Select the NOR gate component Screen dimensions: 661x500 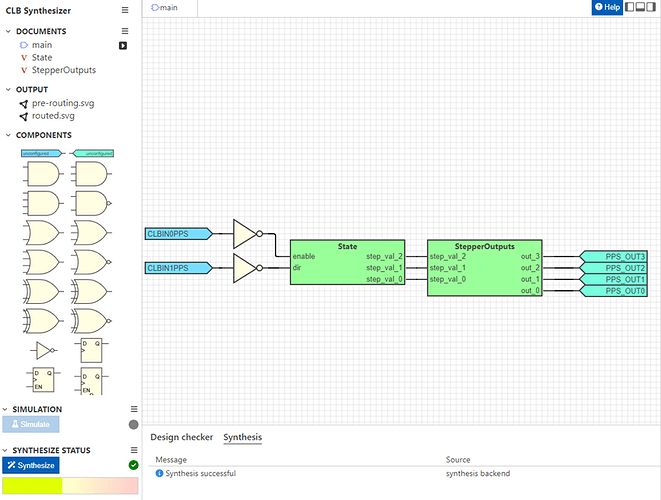(x=90, y=262)
